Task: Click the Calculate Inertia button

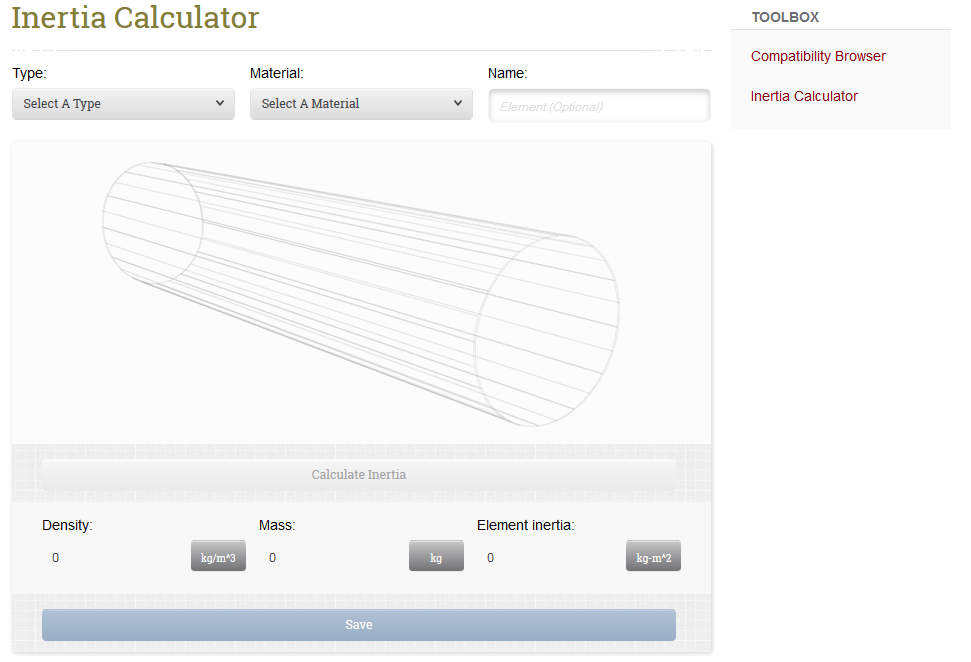Action: [359, 474]
